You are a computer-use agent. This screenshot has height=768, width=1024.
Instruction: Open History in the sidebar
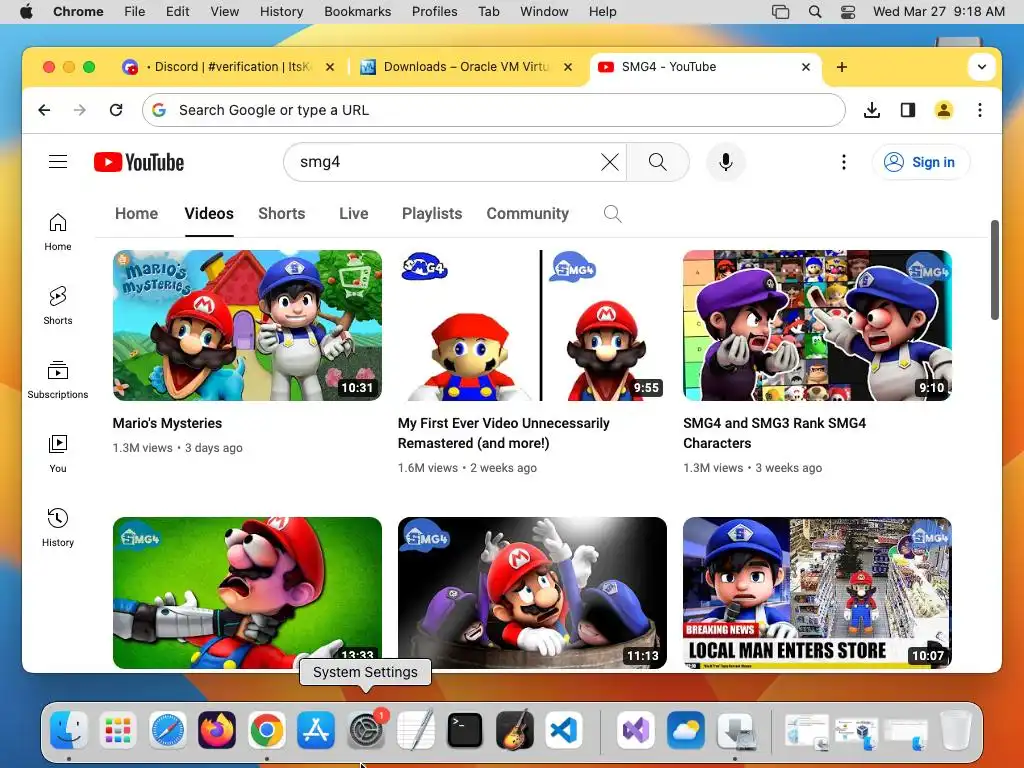(x=58, y=528)
